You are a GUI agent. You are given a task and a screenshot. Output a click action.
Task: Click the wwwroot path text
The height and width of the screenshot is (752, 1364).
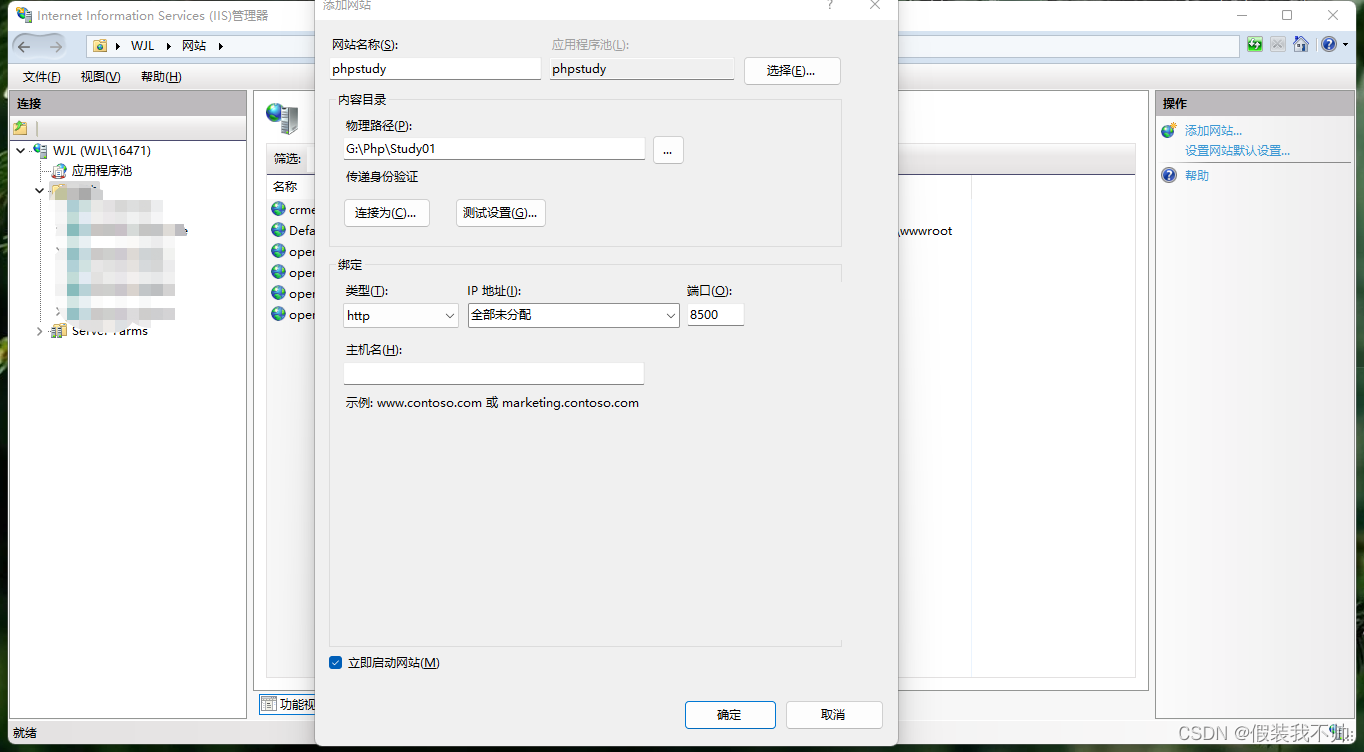coord(925,231)
